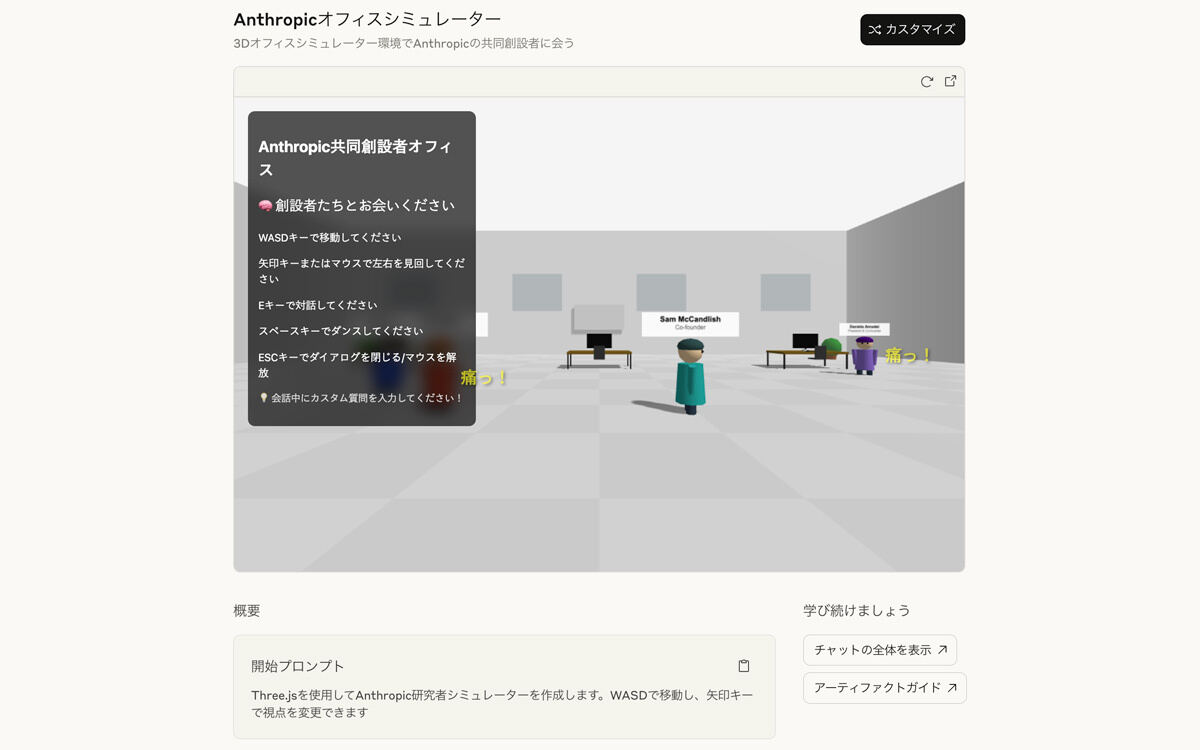Image resolution: width=1200 pixels, height=750 pixels.
Task: Open the アーティファクトガイド link
Action: tap(884, 688)
